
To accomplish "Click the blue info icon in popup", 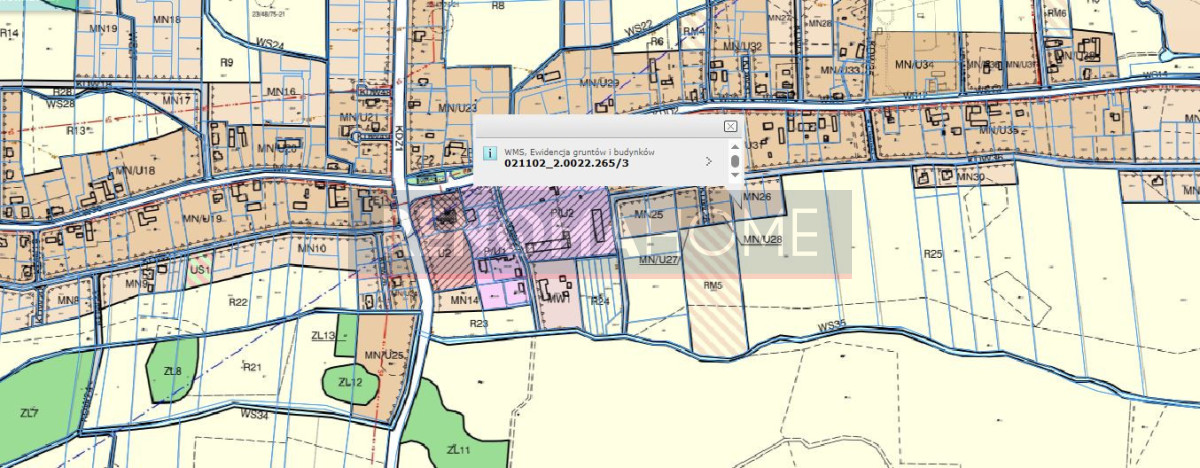I will (x=489, y=153).
